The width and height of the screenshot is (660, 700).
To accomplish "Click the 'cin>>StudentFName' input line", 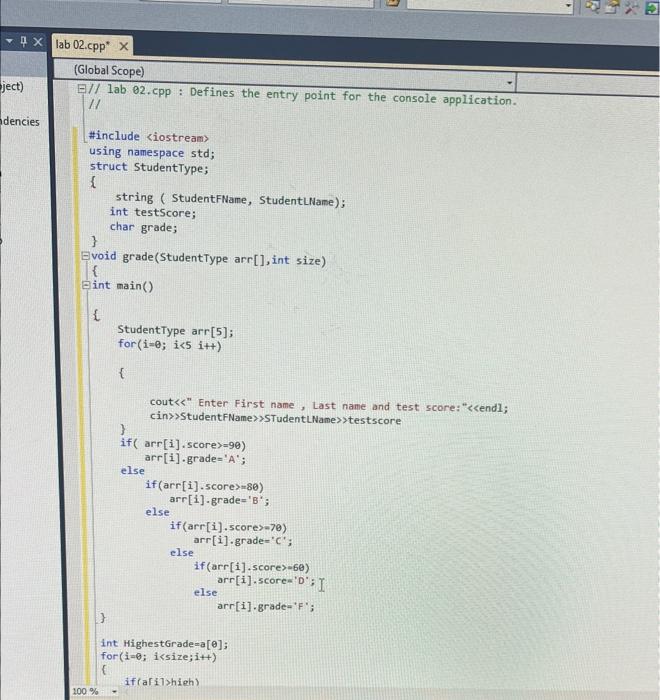I will coord(275,418).
